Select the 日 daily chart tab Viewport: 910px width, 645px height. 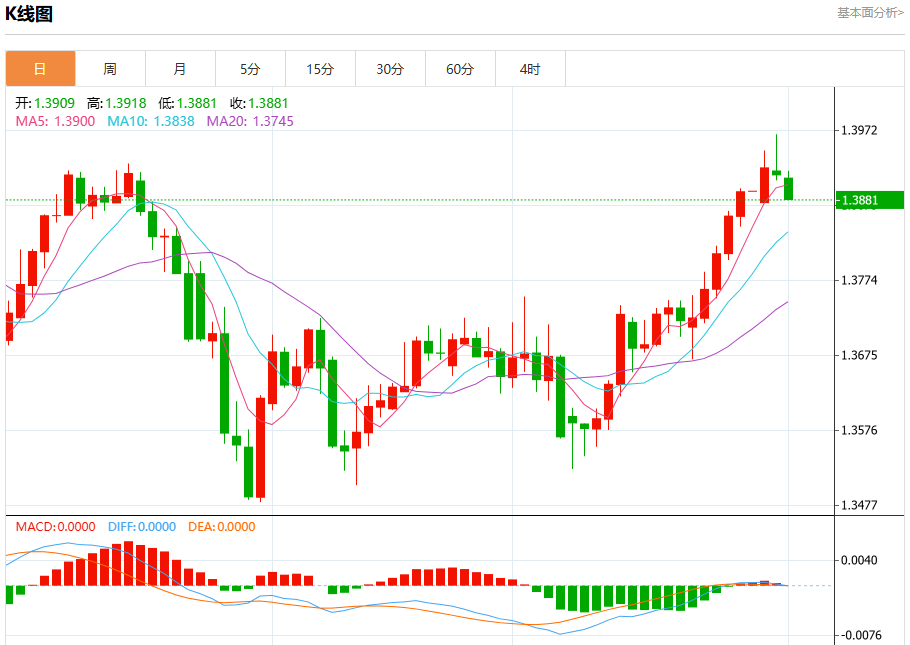[41, 69]
